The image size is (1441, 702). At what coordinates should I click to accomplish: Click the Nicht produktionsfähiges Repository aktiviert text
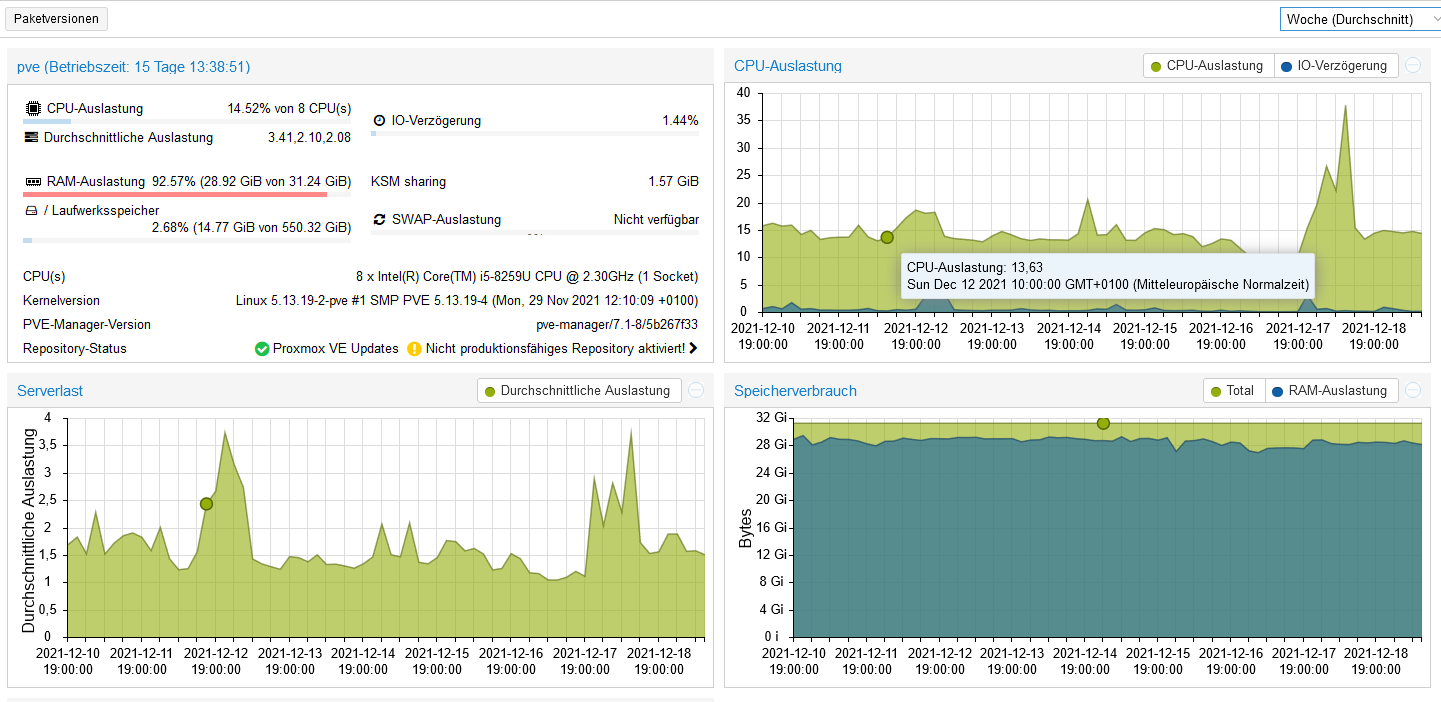pyautogui.click(x=555, y=349)
